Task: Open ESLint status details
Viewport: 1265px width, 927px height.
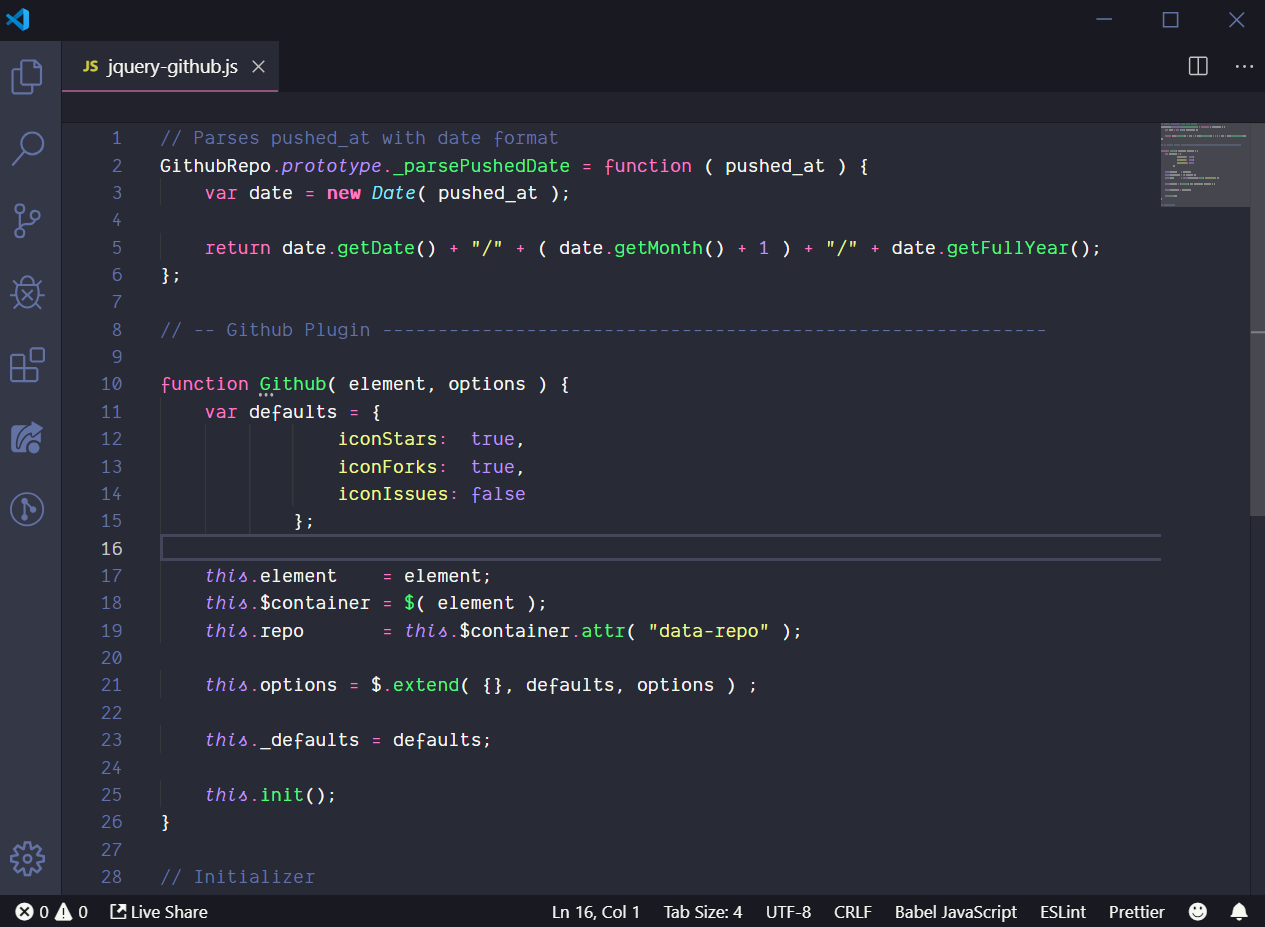Action: [x=1062, y=911]
